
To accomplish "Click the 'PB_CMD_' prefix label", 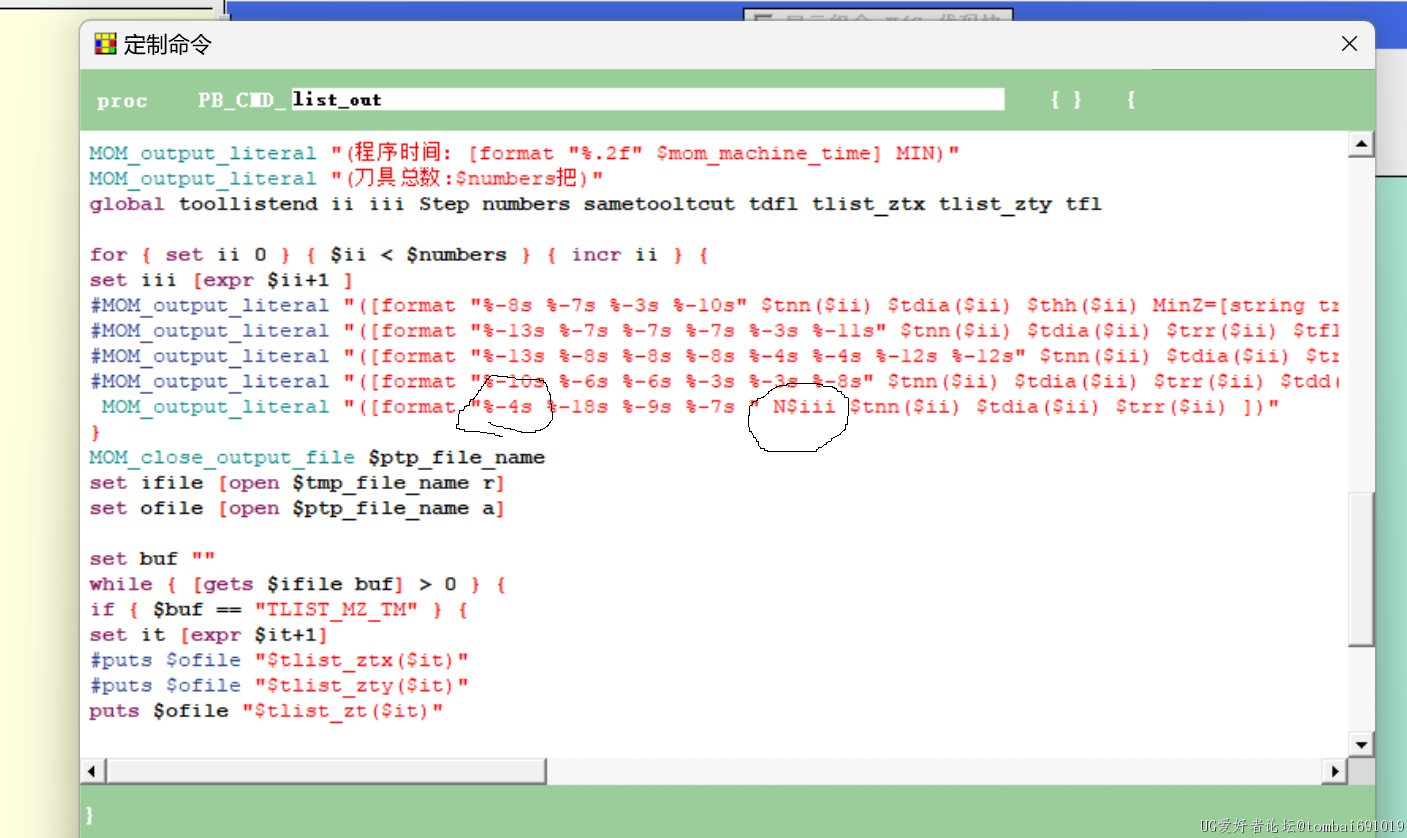I will [x=243, y=100].
